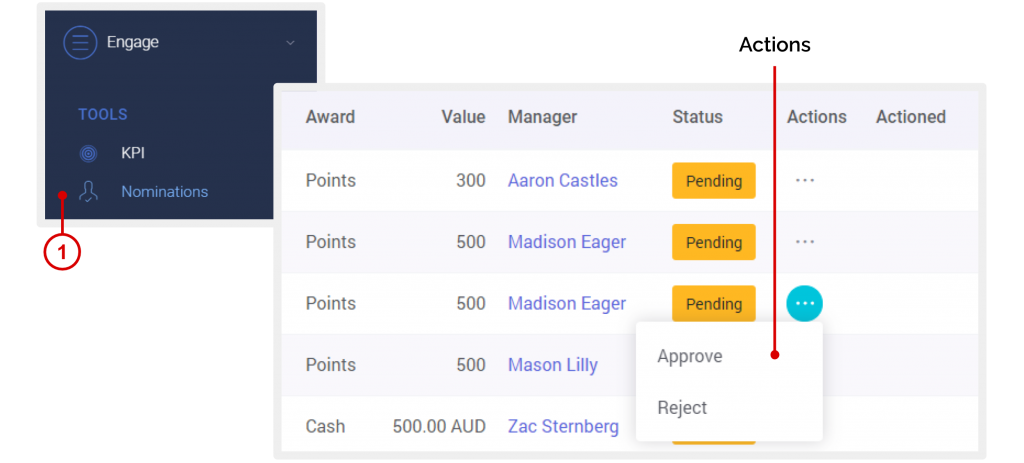Click the Pending badge in the first row
The height and width of the screenshot is (463, 1024).
pos(714,181)
